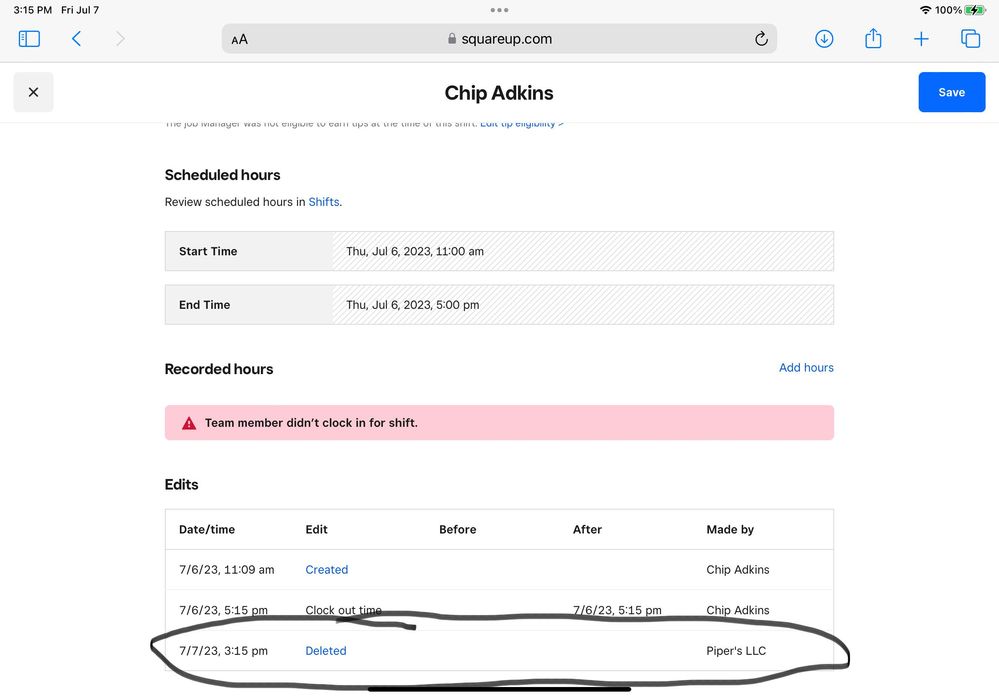Reload the page with the refresh icon
This screenshot has width=999, height=698.
[761, 39]
